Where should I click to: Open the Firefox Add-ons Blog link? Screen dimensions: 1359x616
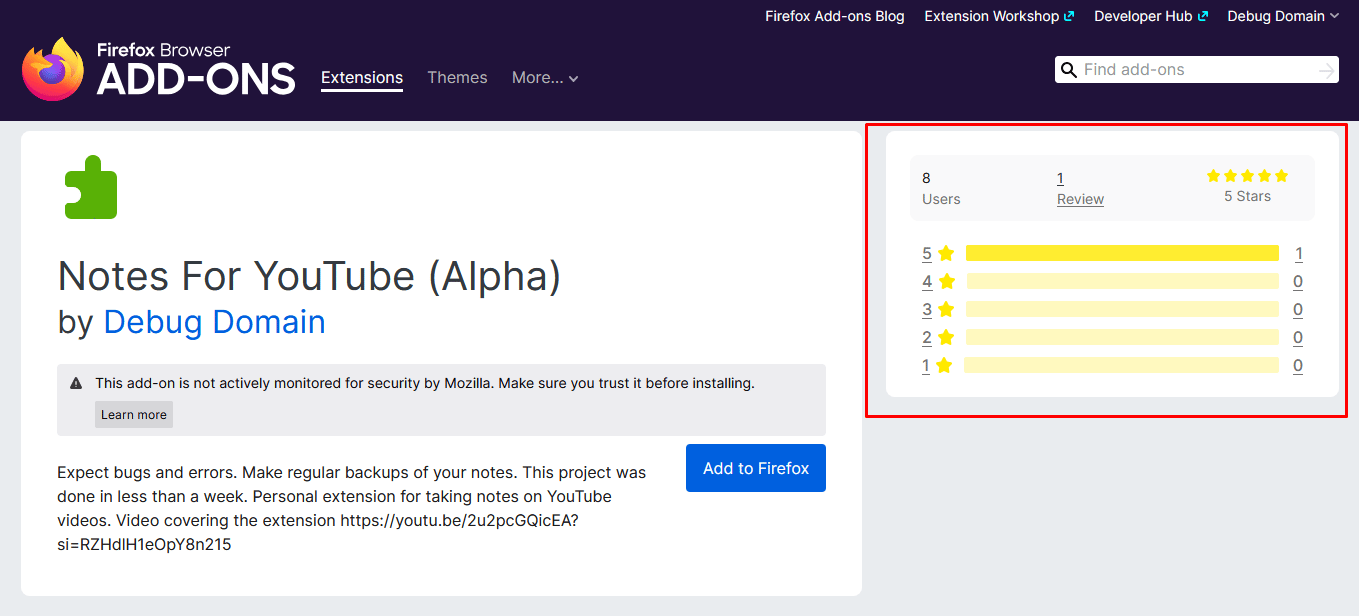(x=835, y=16)
